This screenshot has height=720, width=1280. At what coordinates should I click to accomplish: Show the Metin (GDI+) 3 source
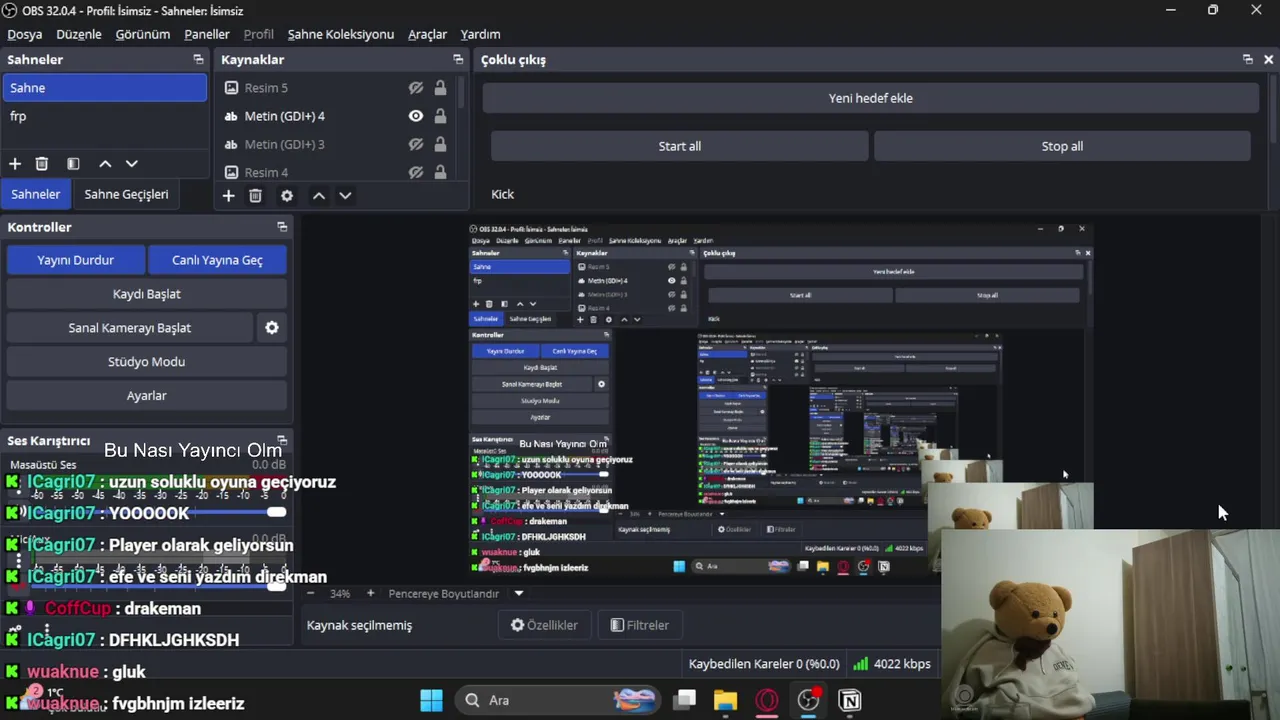point(416,144)
